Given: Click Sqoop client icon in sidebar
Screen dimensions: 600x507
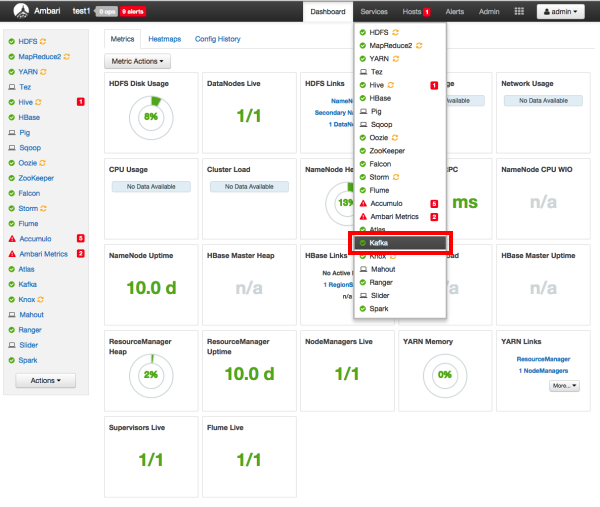Looking at the screenshot, I should [12, 148].
